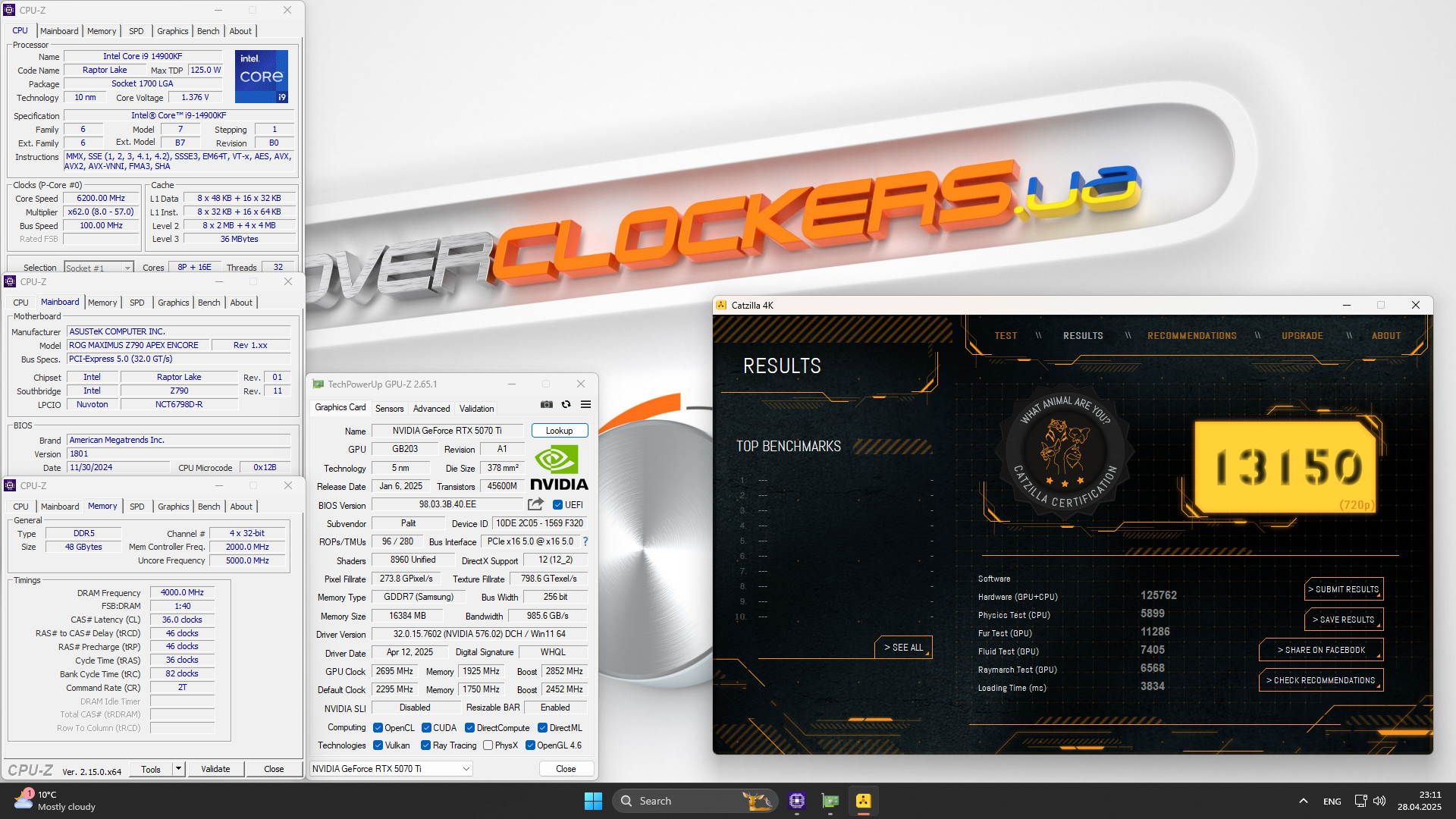
Task: Open volume tray icon
Action: coord(1379,801)
